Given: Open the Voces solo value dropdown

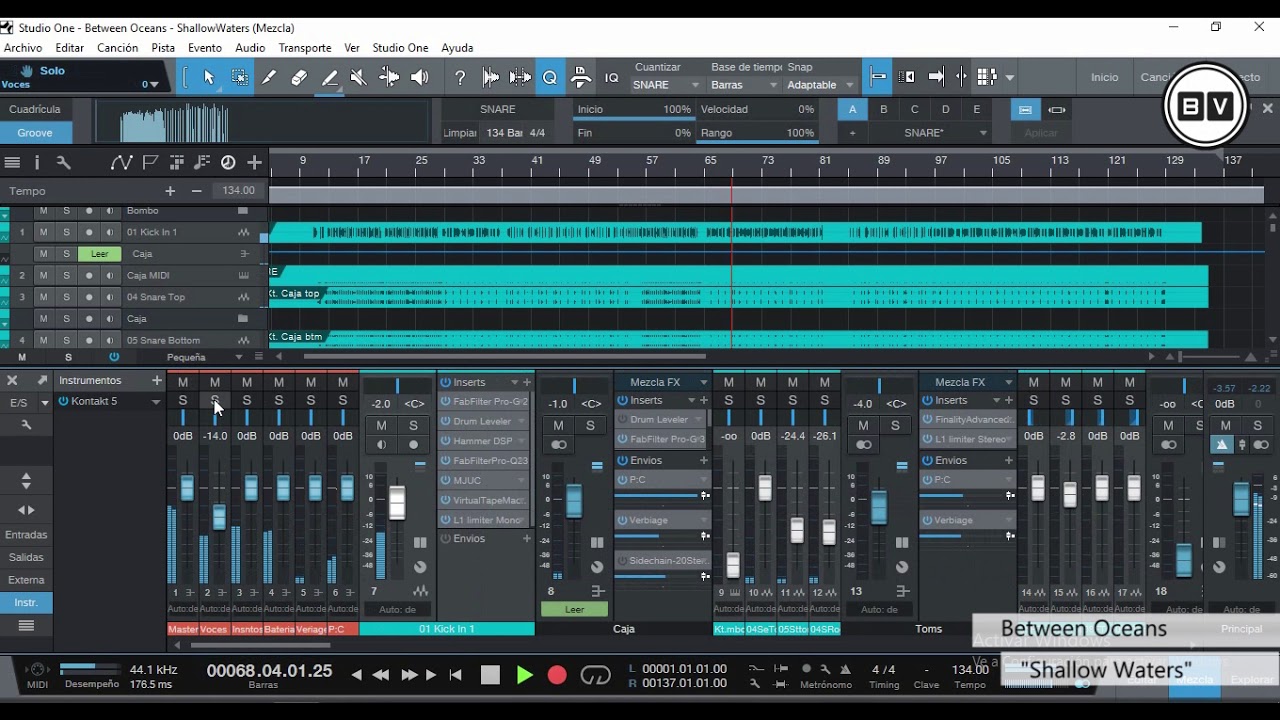Looking at the screenshot, I should tap(151, 85).
